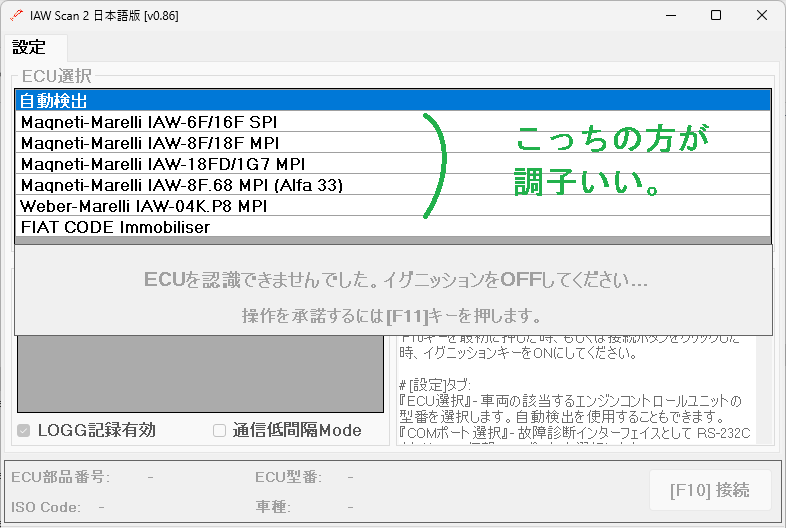Maximize the IAW Scan 2 window

click(x=716, y=16)
